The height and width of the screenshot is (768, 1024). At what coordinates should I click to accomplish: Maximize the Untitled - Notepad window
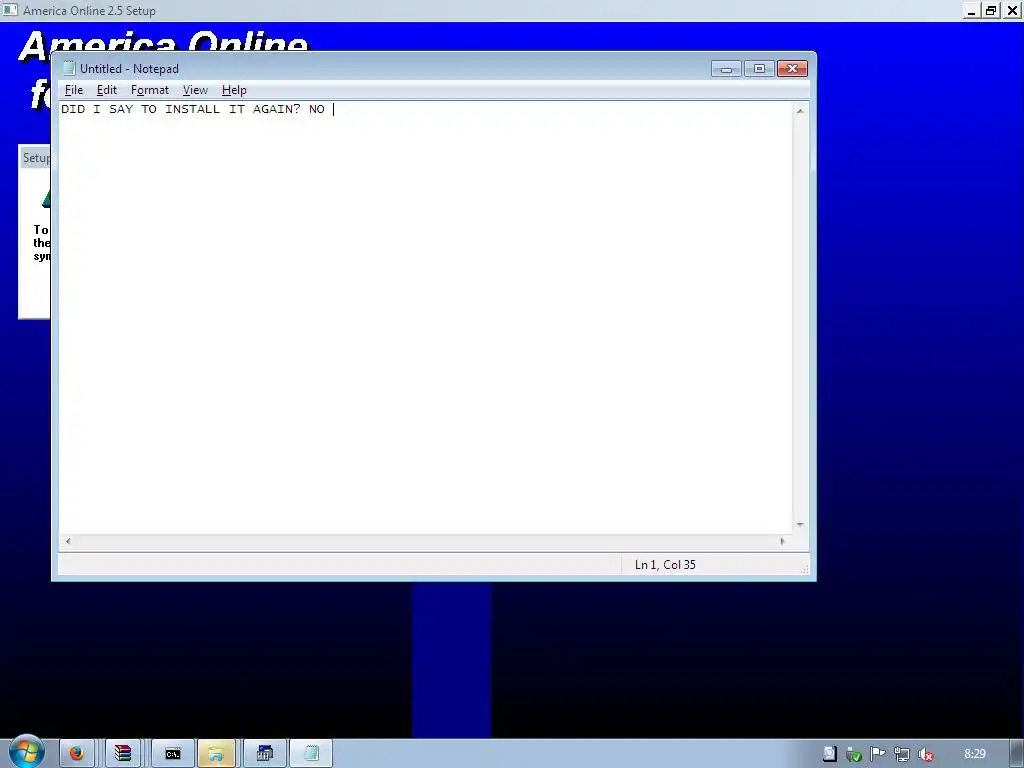tap(759, 69)
